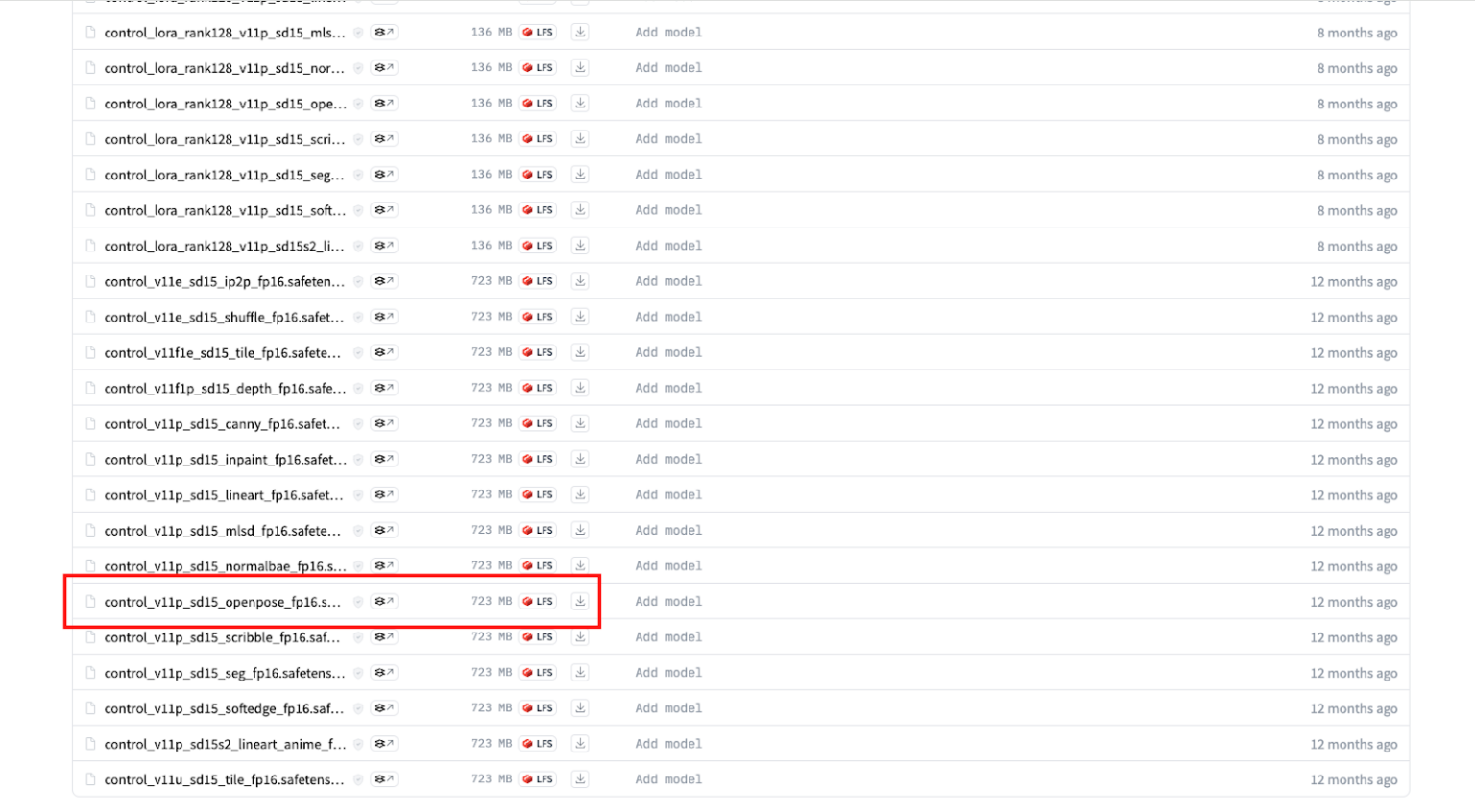The height and width of the screenshot is (812, 1475).
Task: Click "12 months ago" on control_v11p_sd15_scribble row
Action: click(1353, 637)
